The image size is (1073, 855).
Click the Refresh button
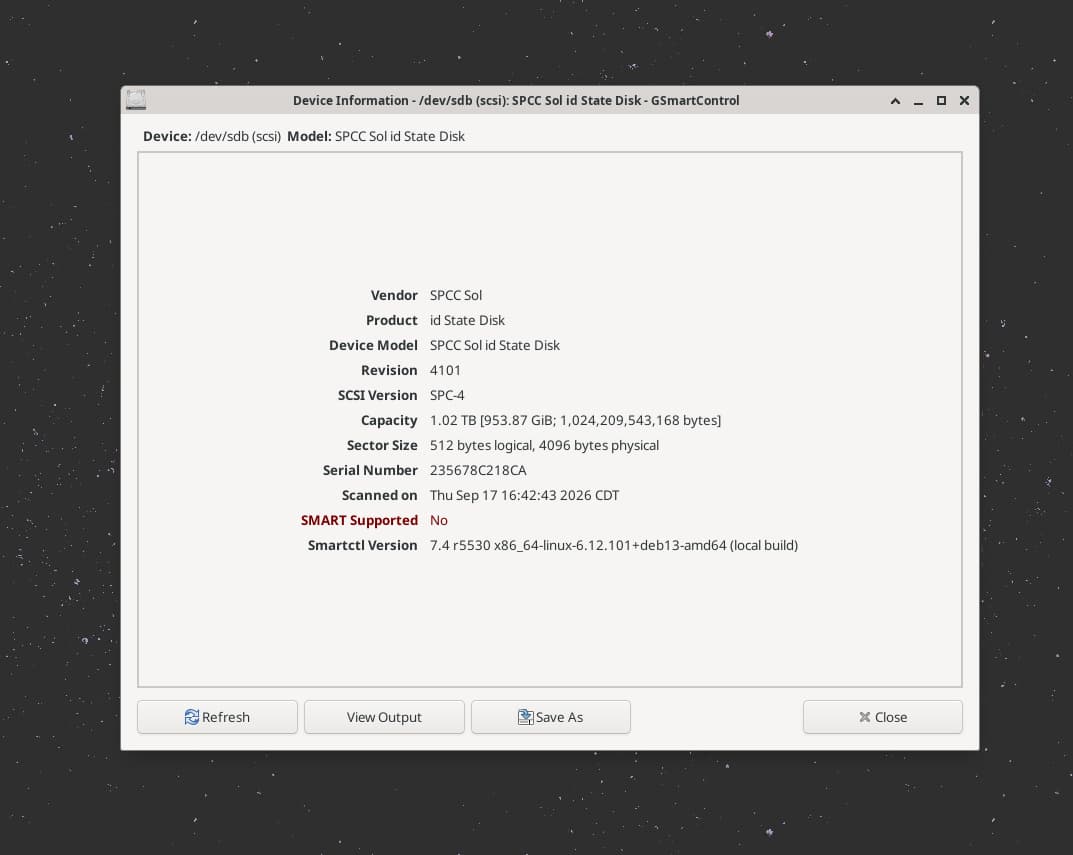pos(217,717)
